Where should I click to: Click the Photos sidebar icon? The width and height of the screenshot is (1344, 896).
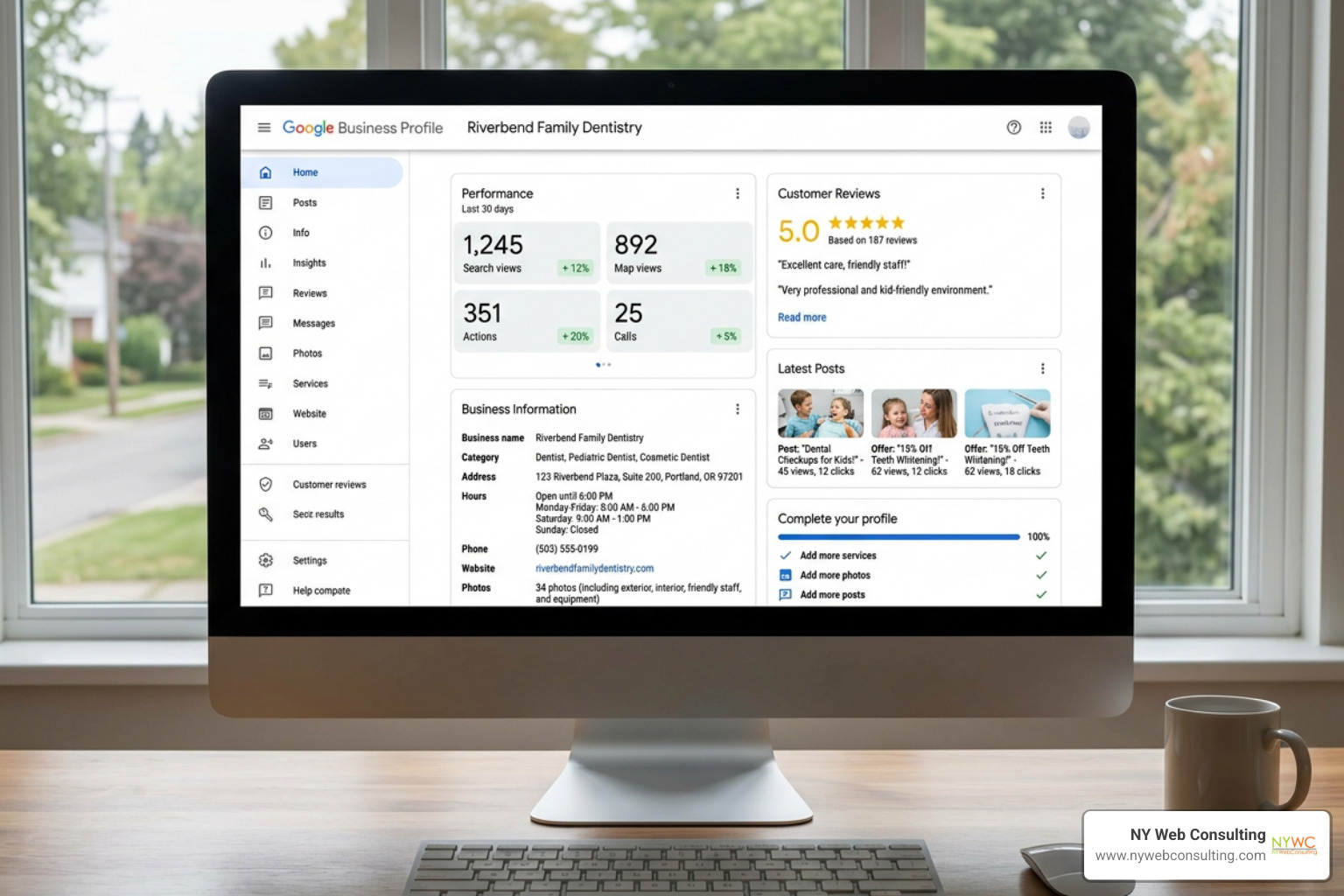tap(265, 353)
